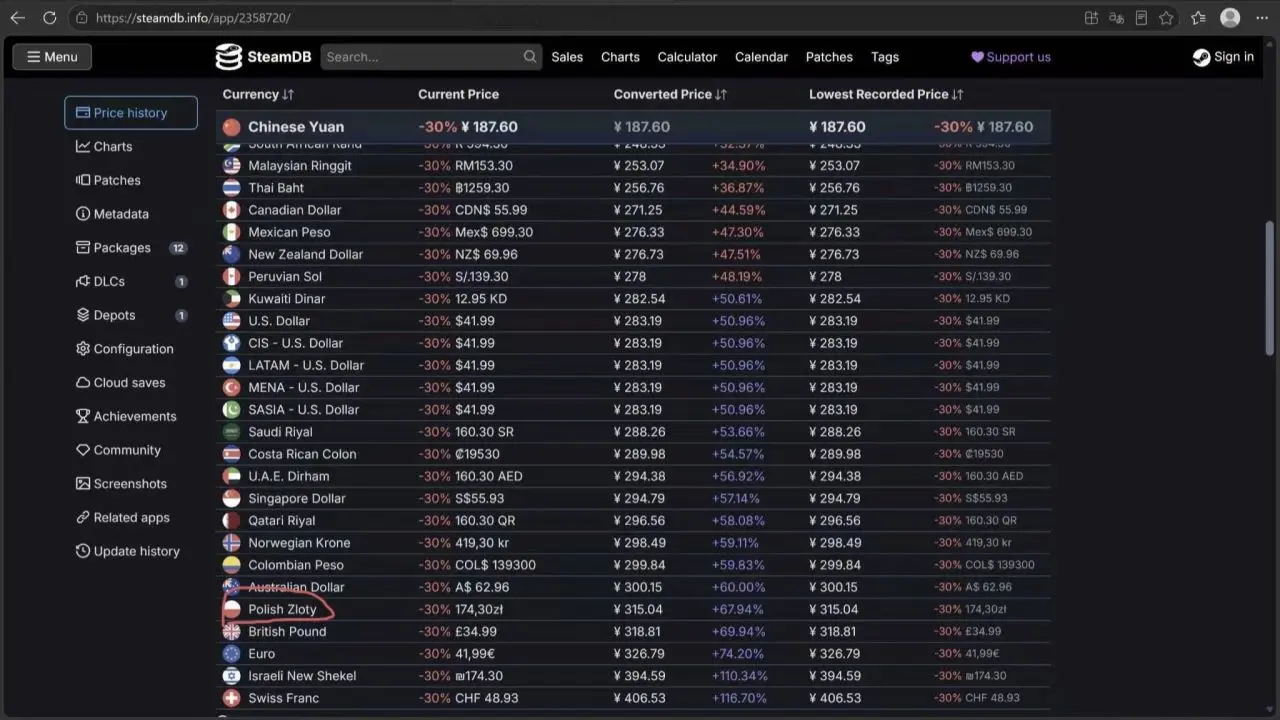
Task: Click the search magnifier icon
Action: (x=531, y=57)
